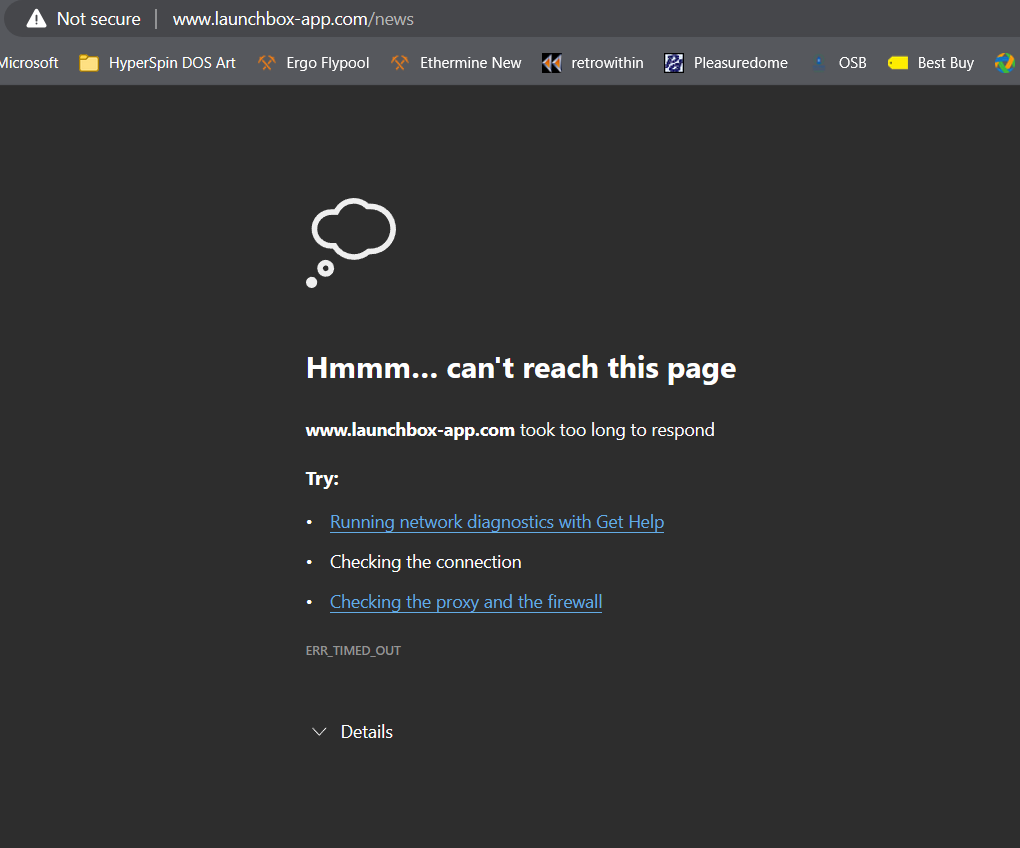Select the www.launchbox-app.com/news address bar URL
Viewport: 1020px width, 848px height.
pyautogui.click(x=293, y=19)
